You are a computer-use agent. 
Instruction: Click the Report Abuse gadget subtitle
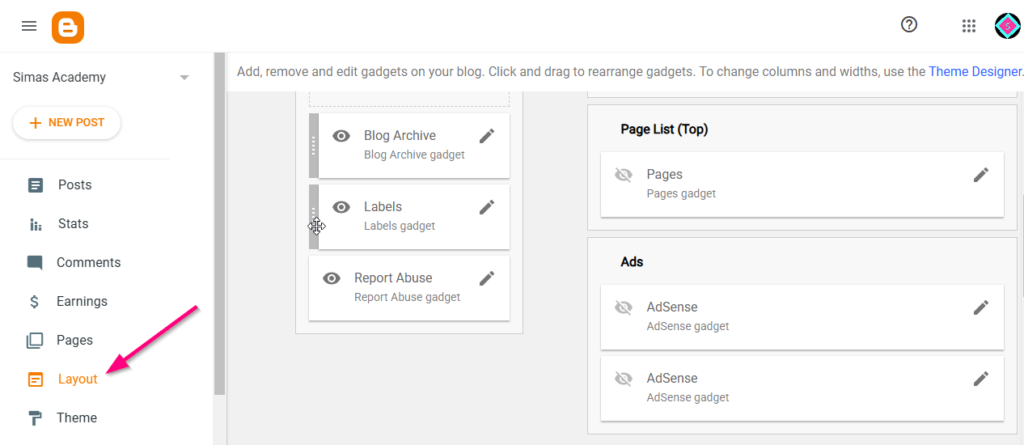point(407,297)
